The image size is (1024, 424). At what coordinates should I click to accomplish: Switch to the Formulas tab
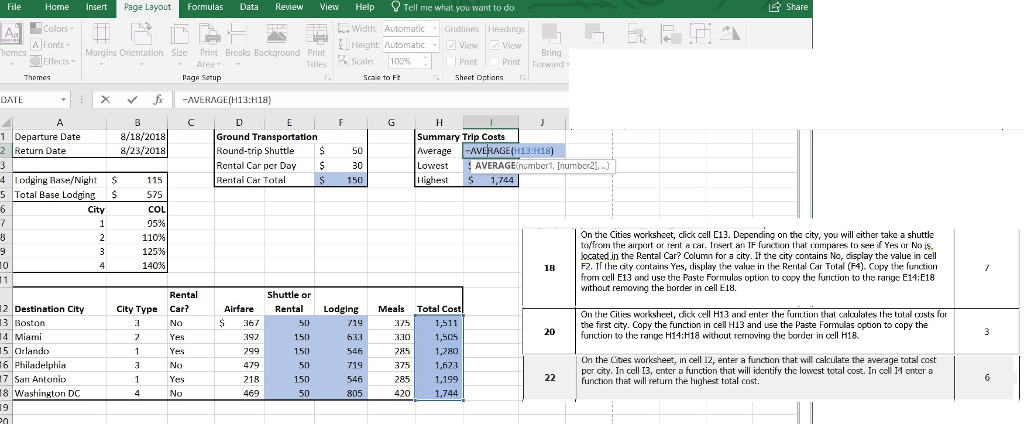tap(205, 7)
